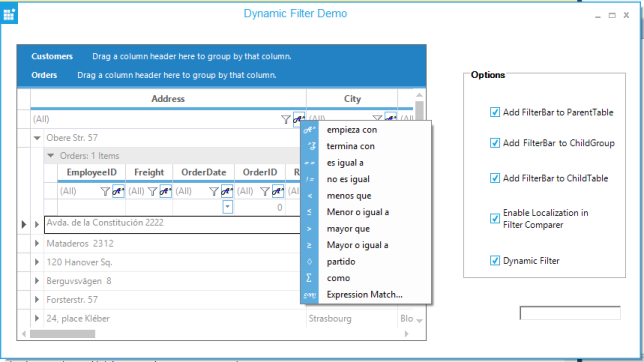
Task: Open the Freight filter comparer icon
Action: 166,191
